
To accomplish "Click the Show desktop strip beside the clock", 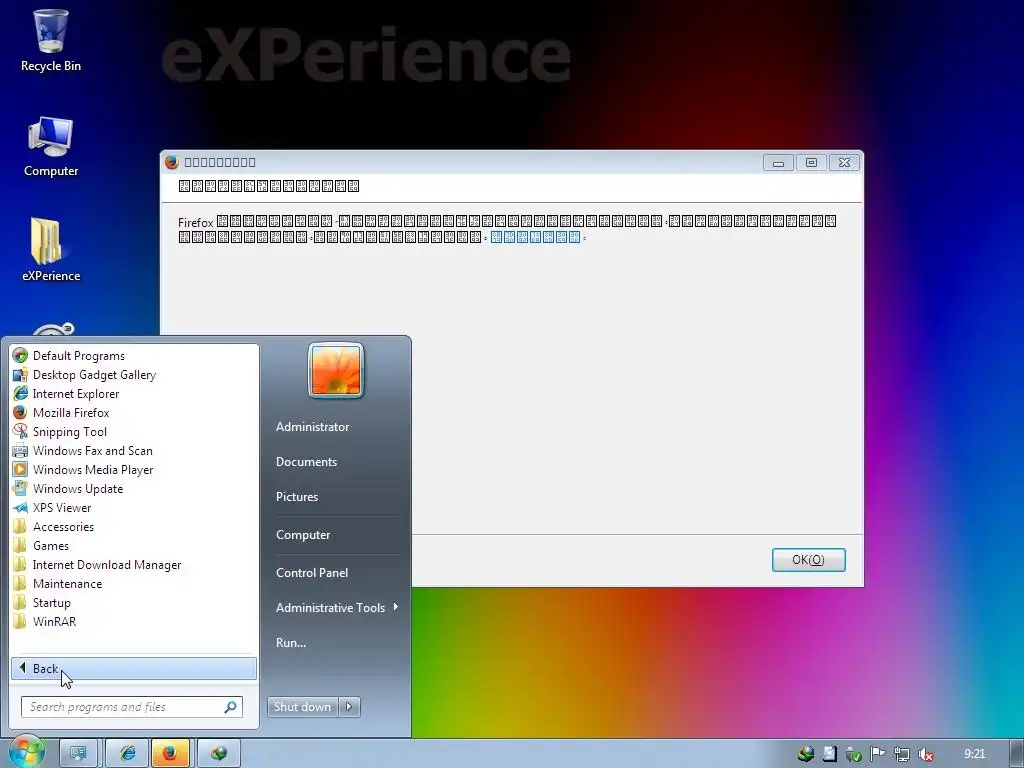I will point(1017,754).
